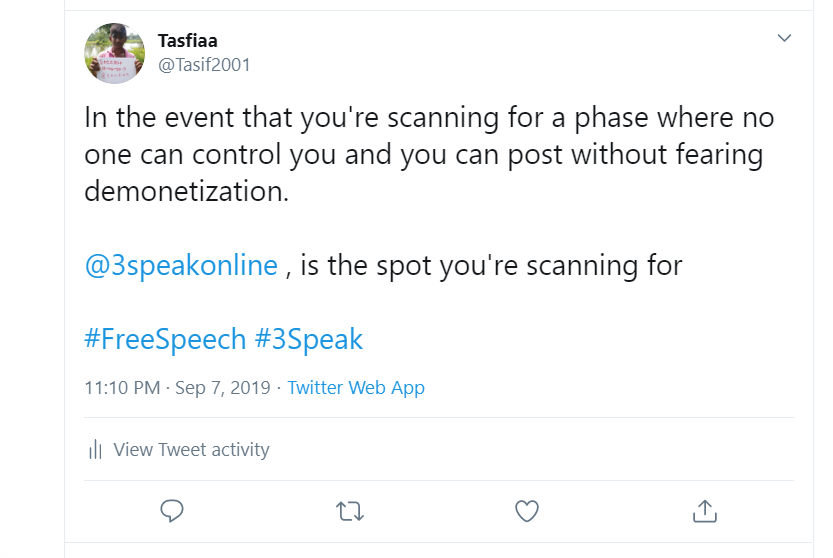Viewport: 833px width, 558px height.
Task: Click the tweet text starting 'In the event'
Action: pos(429,154)
